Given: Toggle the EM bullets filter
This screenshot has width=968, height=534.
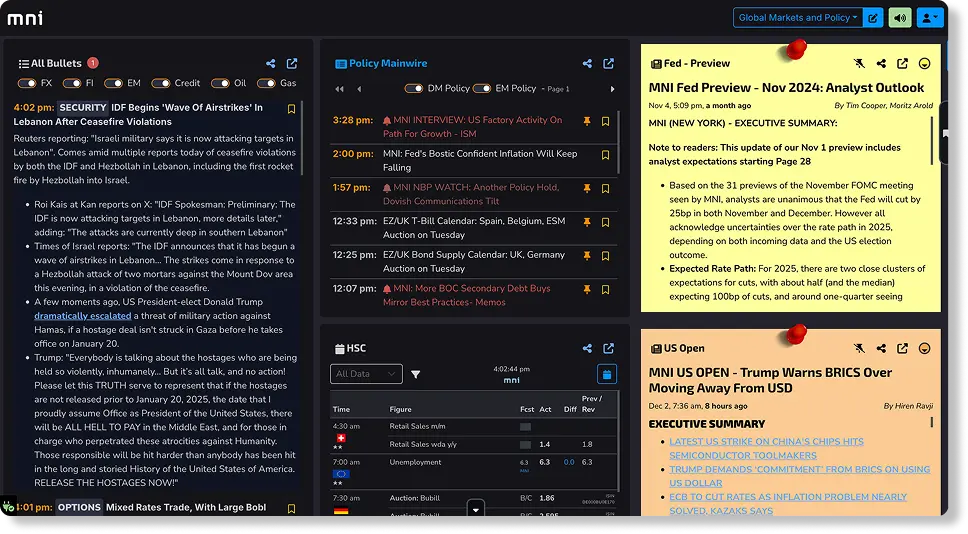Looking at the screenshot, I should coord(114,83).
